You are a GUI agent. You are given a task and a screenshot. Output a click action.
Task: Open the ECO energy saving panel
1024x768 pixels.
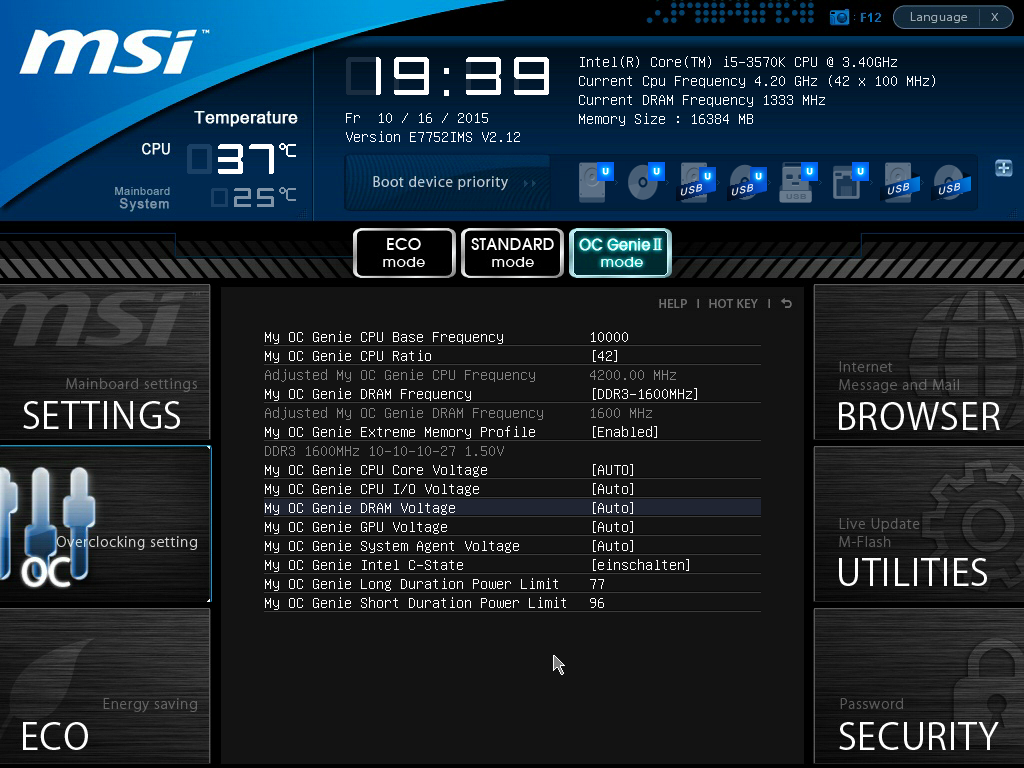104,686
